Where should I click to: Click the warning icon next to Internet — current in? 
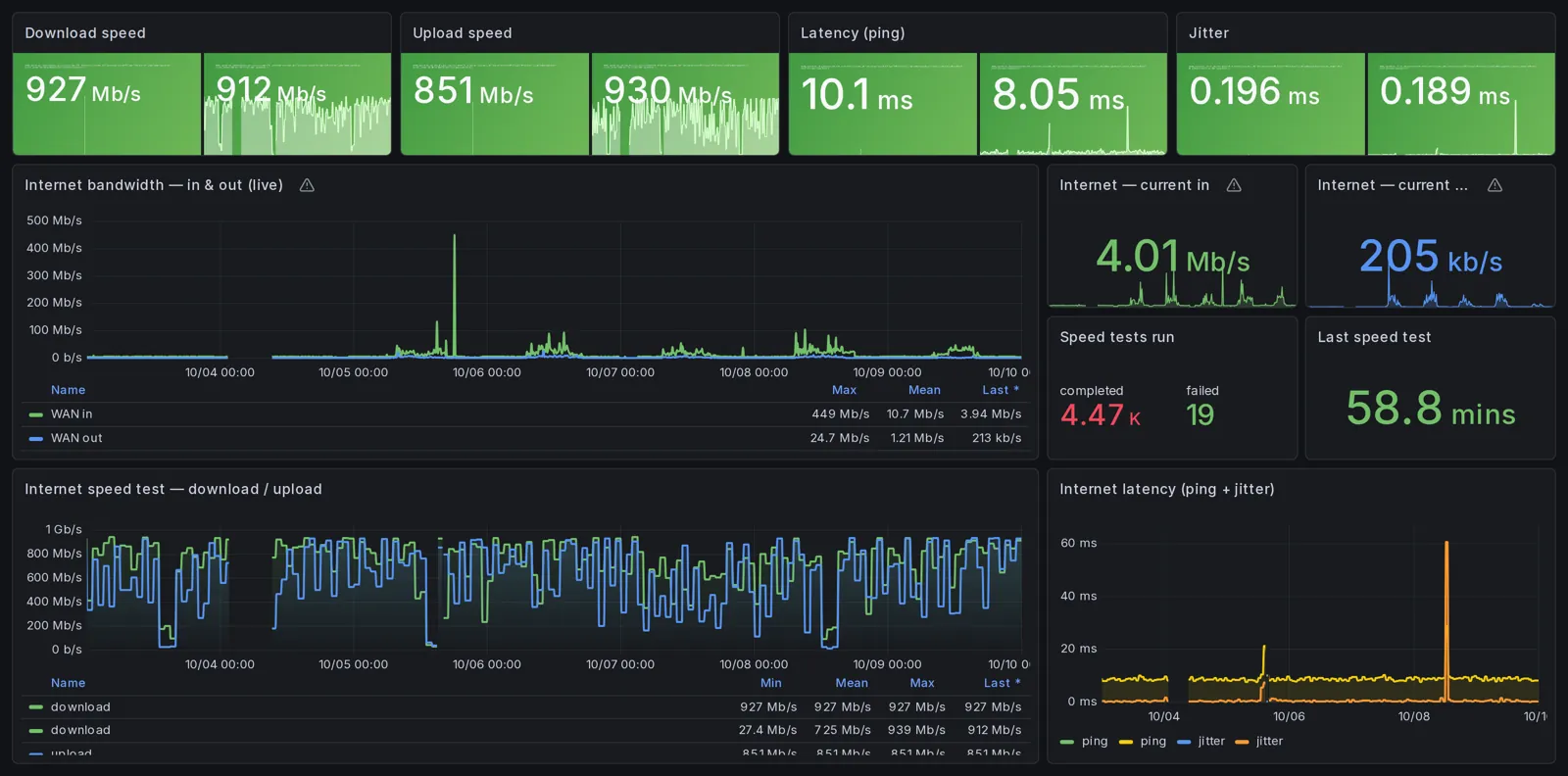tap(1234, 185)
